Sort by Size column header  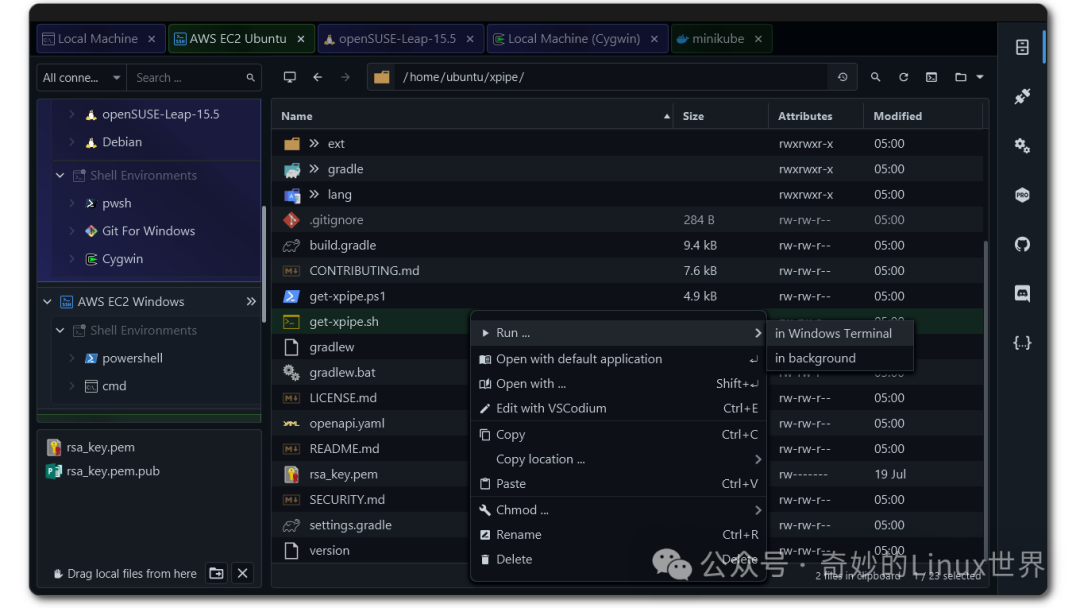721,116
